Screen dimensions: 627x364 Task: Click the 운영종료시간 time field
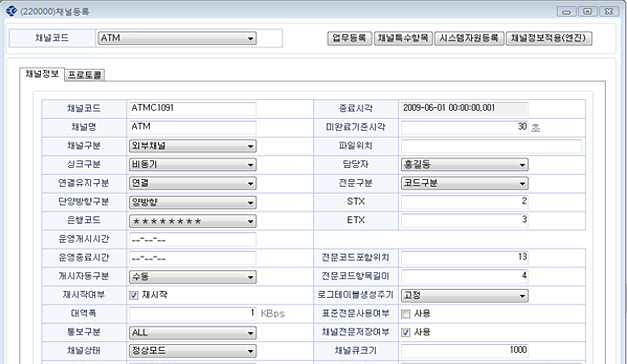point(192,258)
